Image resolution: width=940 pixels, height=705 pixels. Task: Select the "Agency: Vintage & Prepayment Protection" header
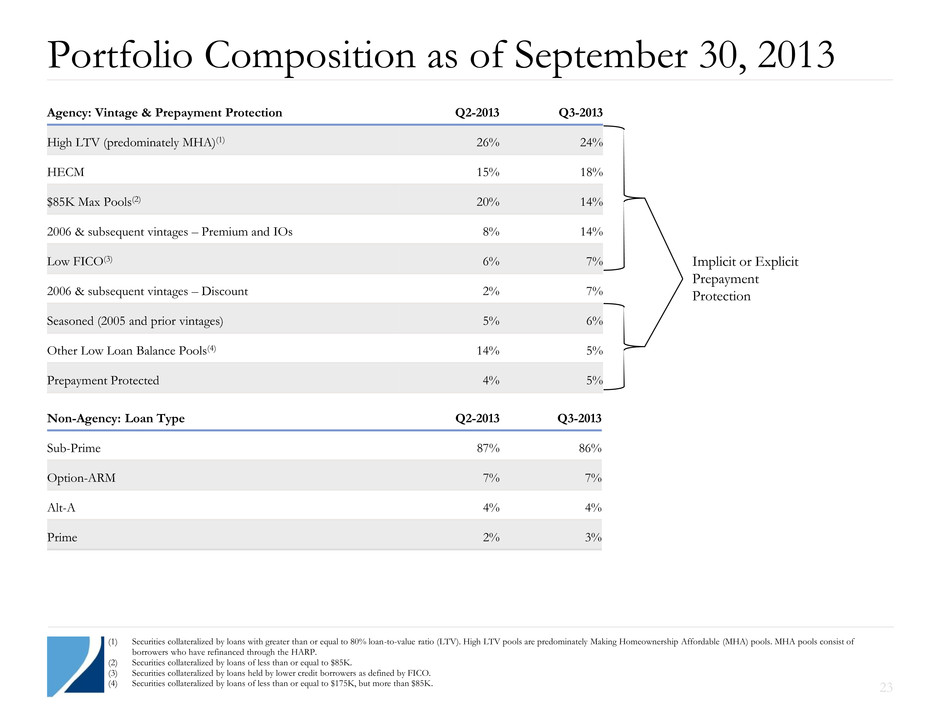tap(165, 113)
